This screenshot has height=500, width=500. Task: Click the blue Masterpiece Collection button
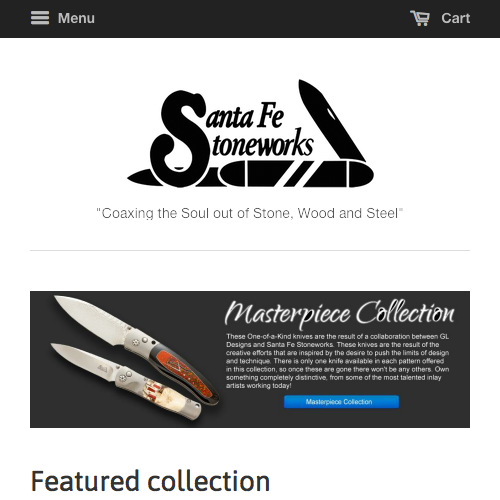coord(341,402)
